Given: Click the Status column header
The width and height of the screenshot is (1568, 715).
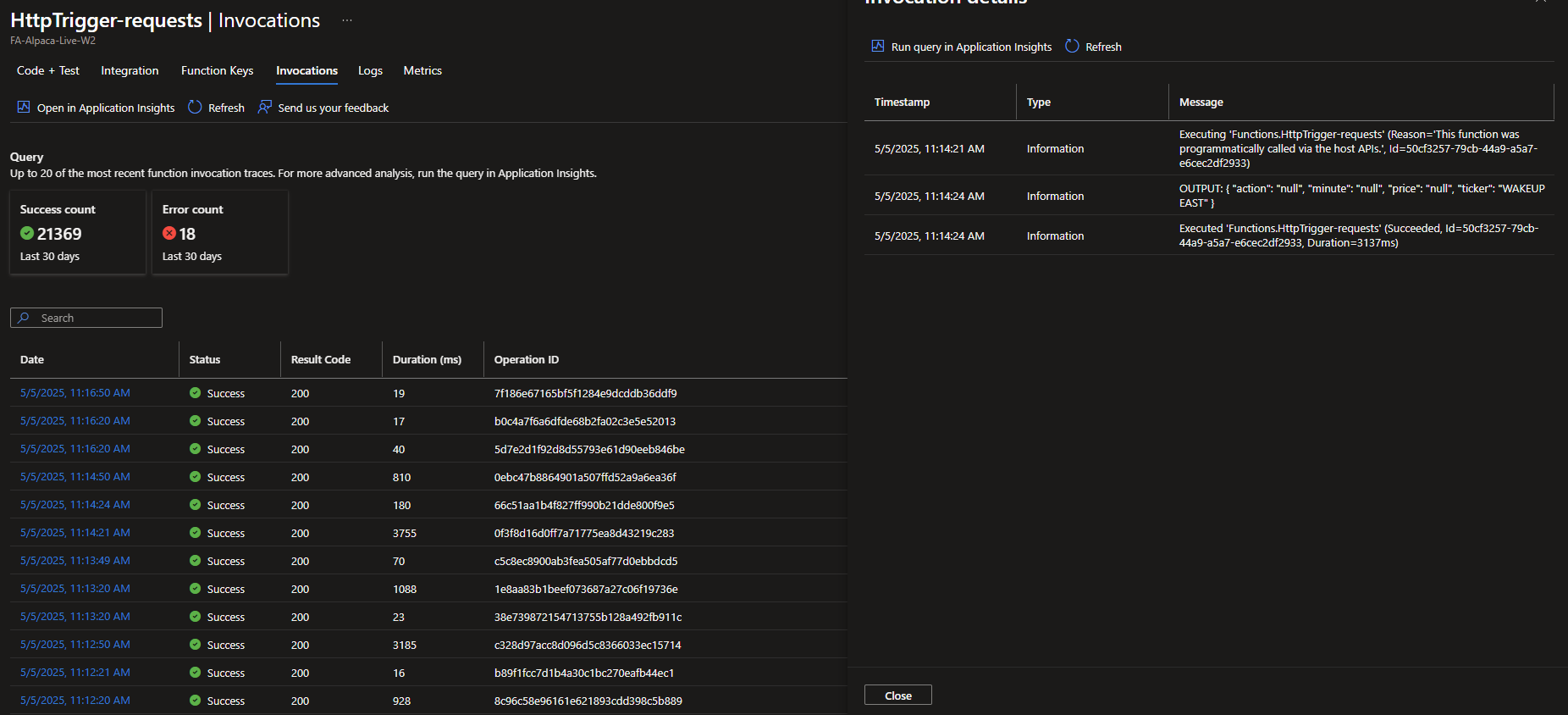Looking at the screenshot, I should point(205,359).
